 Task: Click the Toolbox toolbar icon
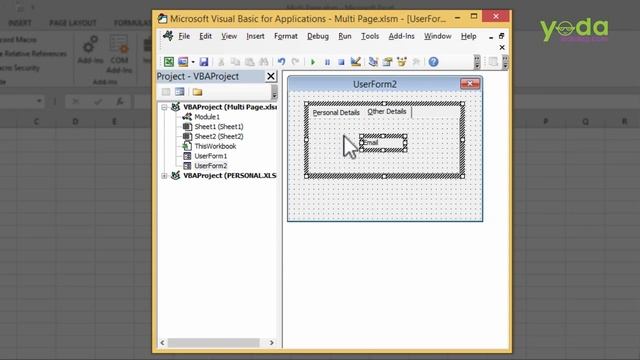pyautogui.click(x=416, y=62)
